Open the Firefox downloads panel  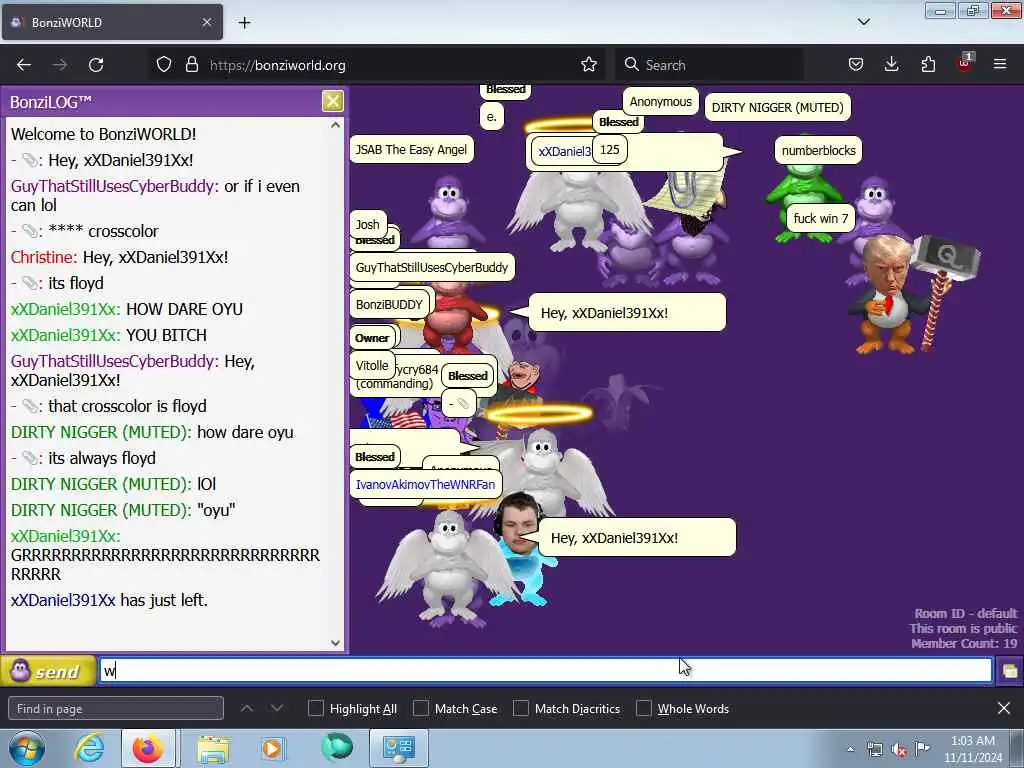click(x=891, y=65)
